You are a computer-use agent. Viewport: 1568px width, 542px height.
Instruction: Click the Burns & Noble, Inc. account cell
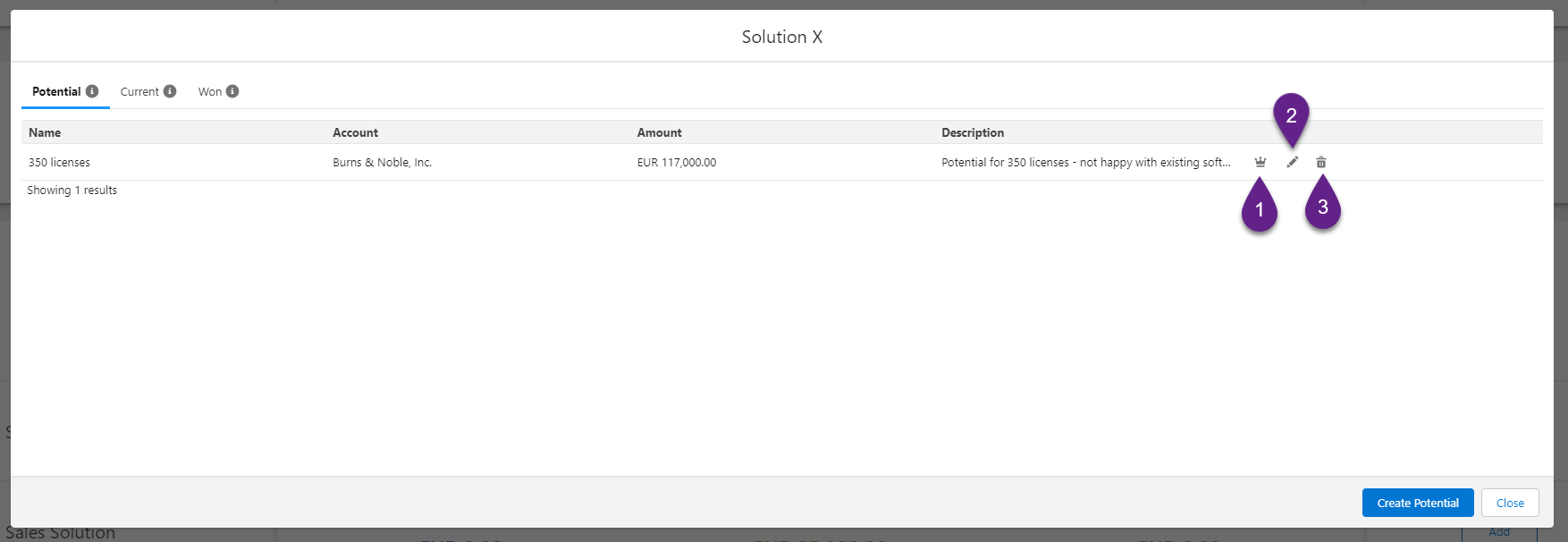click(382, 162)
